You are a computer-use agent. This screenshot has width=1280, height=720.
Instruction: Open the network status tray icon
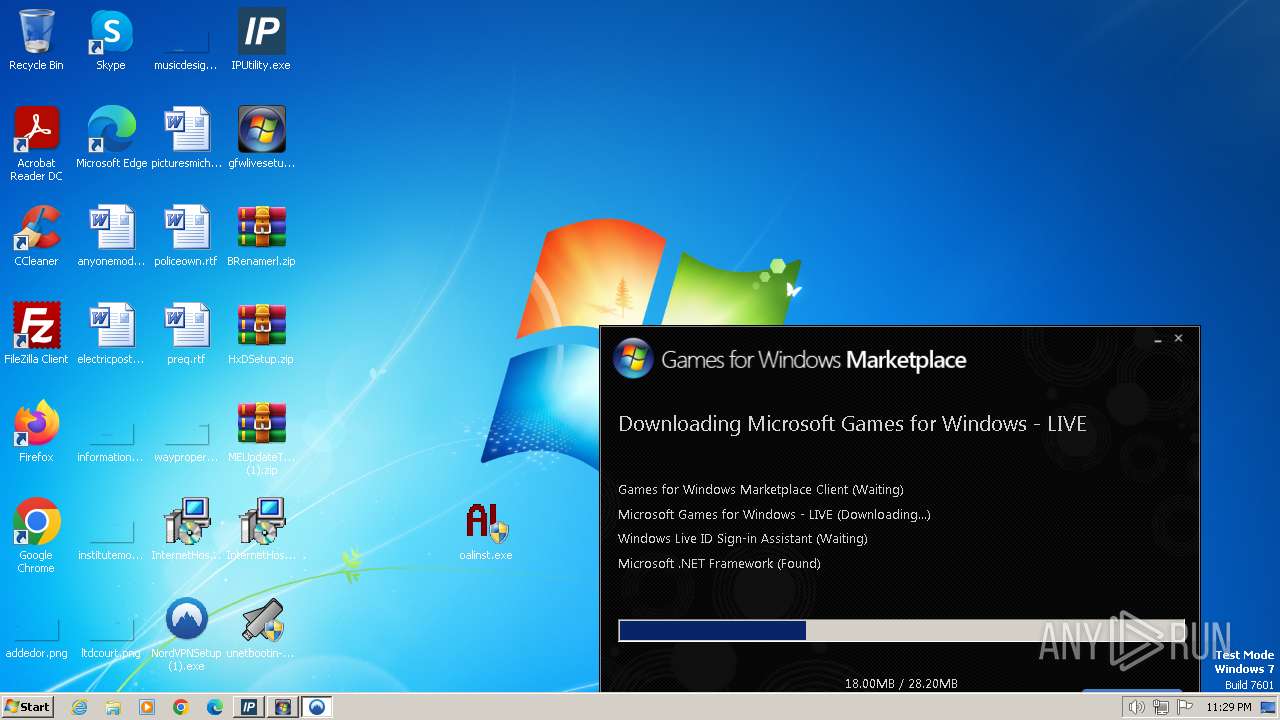(1161, 707)
